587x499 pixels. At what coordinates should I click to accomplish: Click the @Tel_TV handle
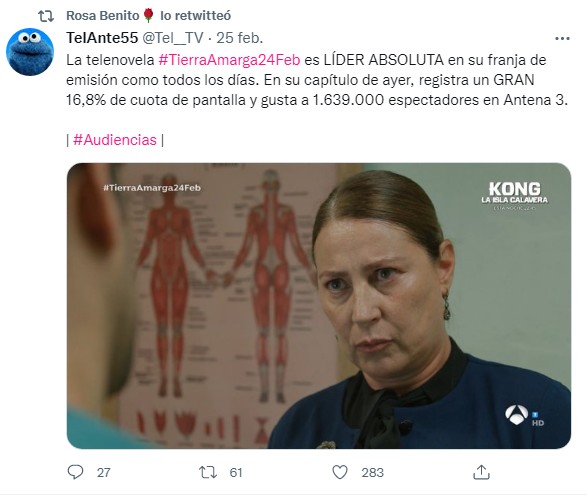click(x=173, y=38)
